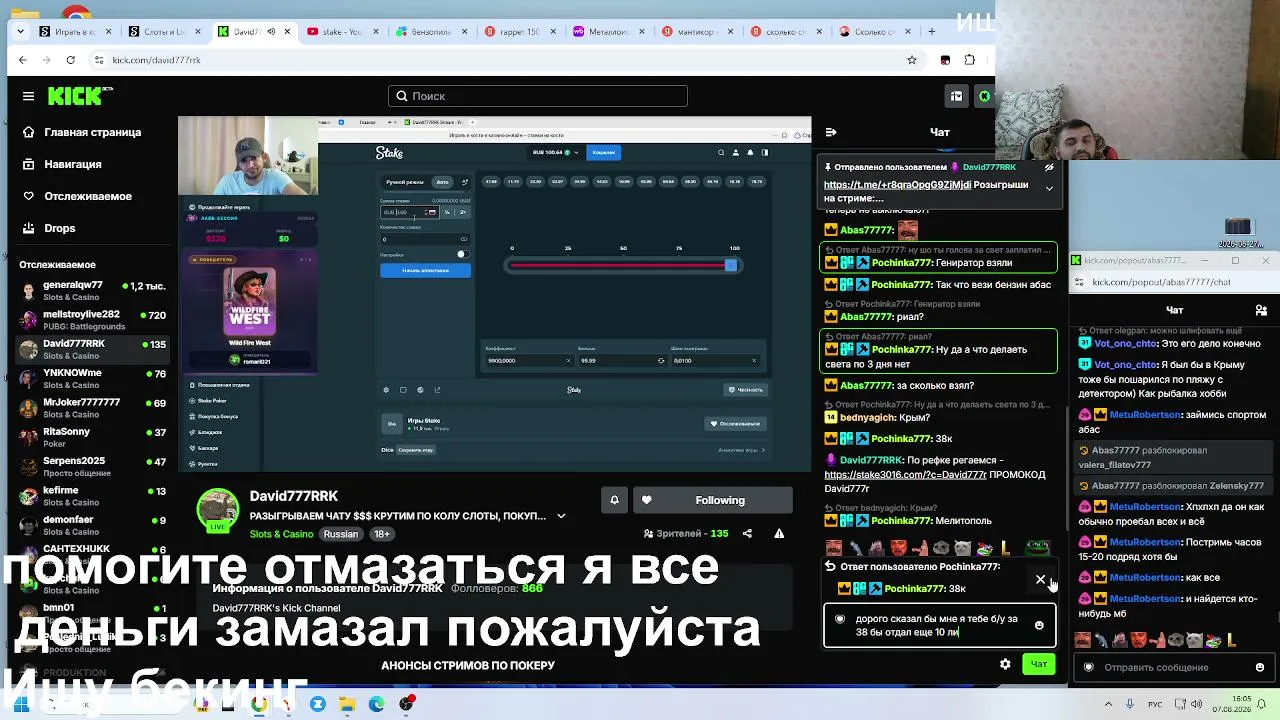Viewport: 1280px width, 720px height.
Task: Expand the stream title chevron
Action: (x=561, y=516)
